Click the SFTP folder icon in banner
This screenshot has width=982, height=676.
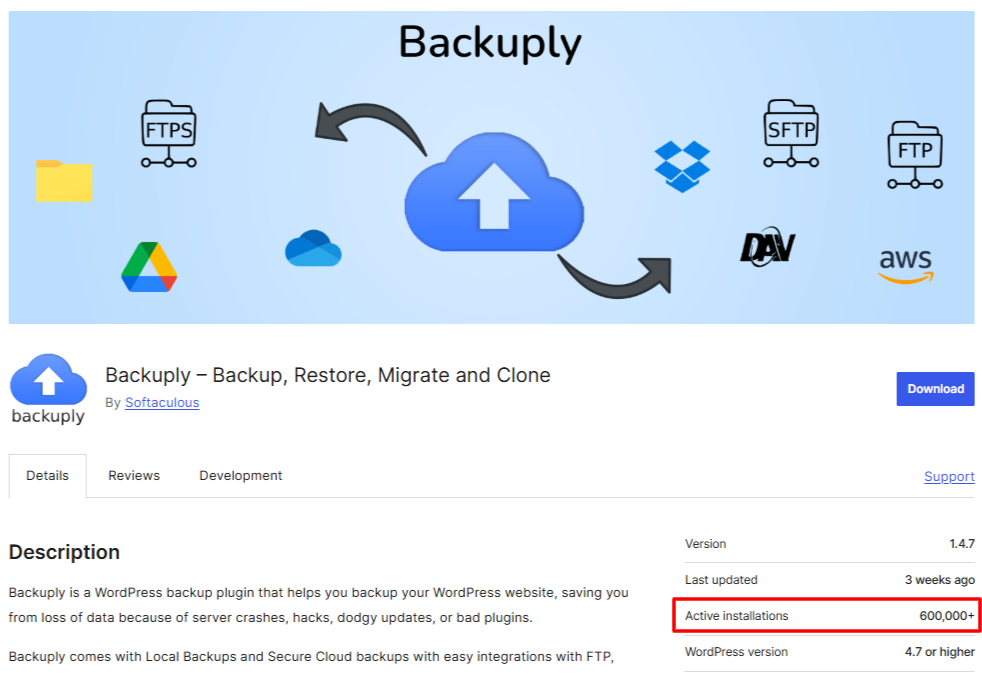(791, 133)
